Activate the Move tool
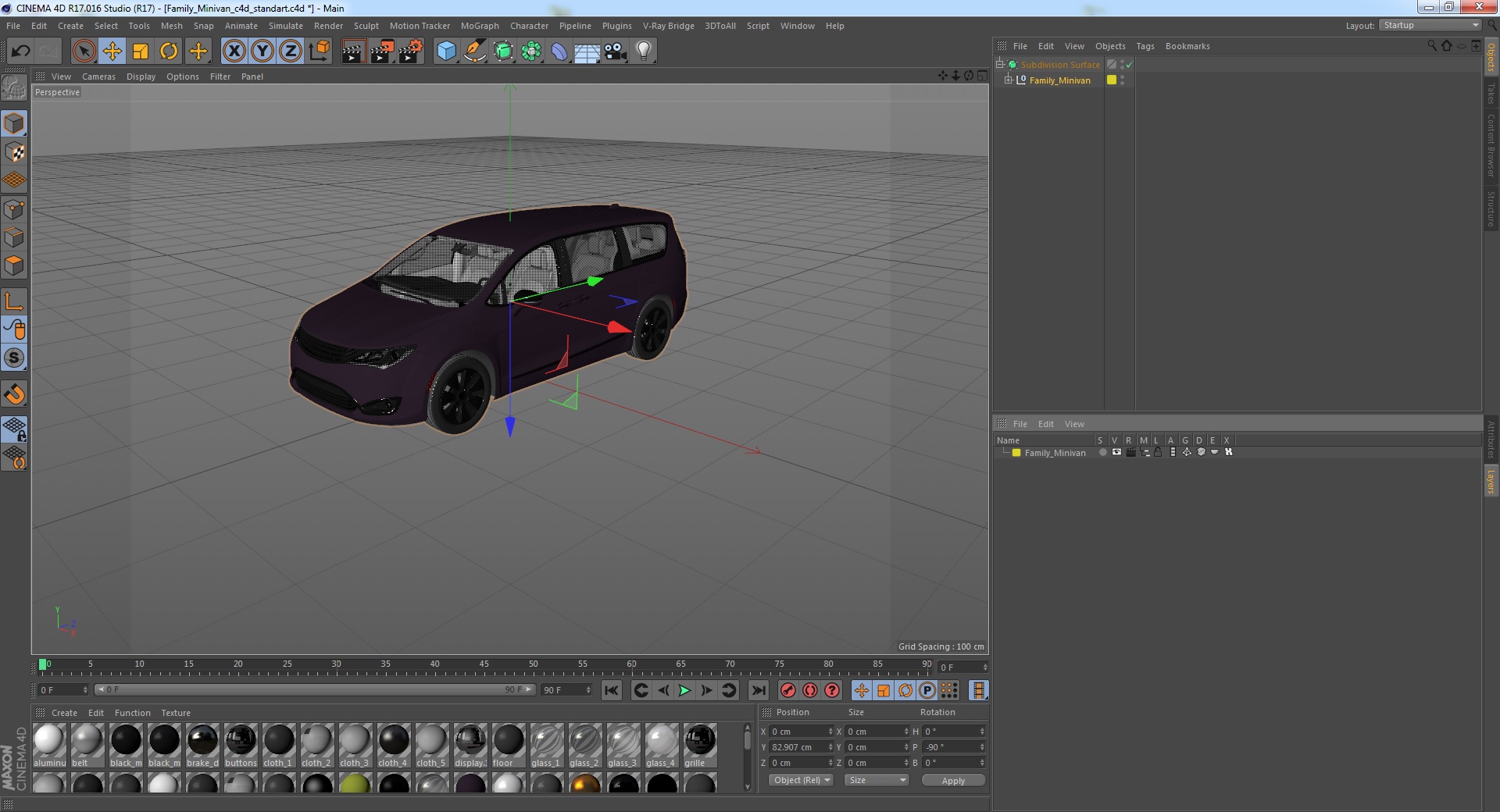The image size is (1500, 812). (112, 52)
